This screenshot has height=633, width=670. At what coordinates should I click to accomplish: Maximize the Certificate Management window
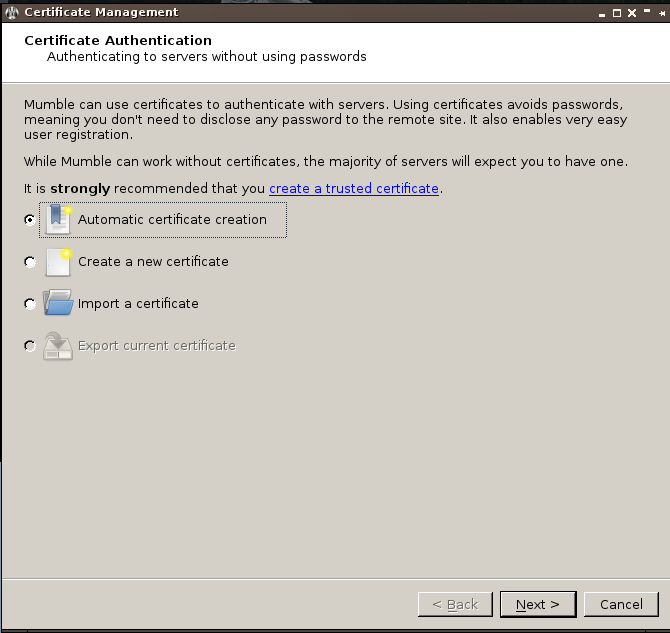(x=617, y=13)
